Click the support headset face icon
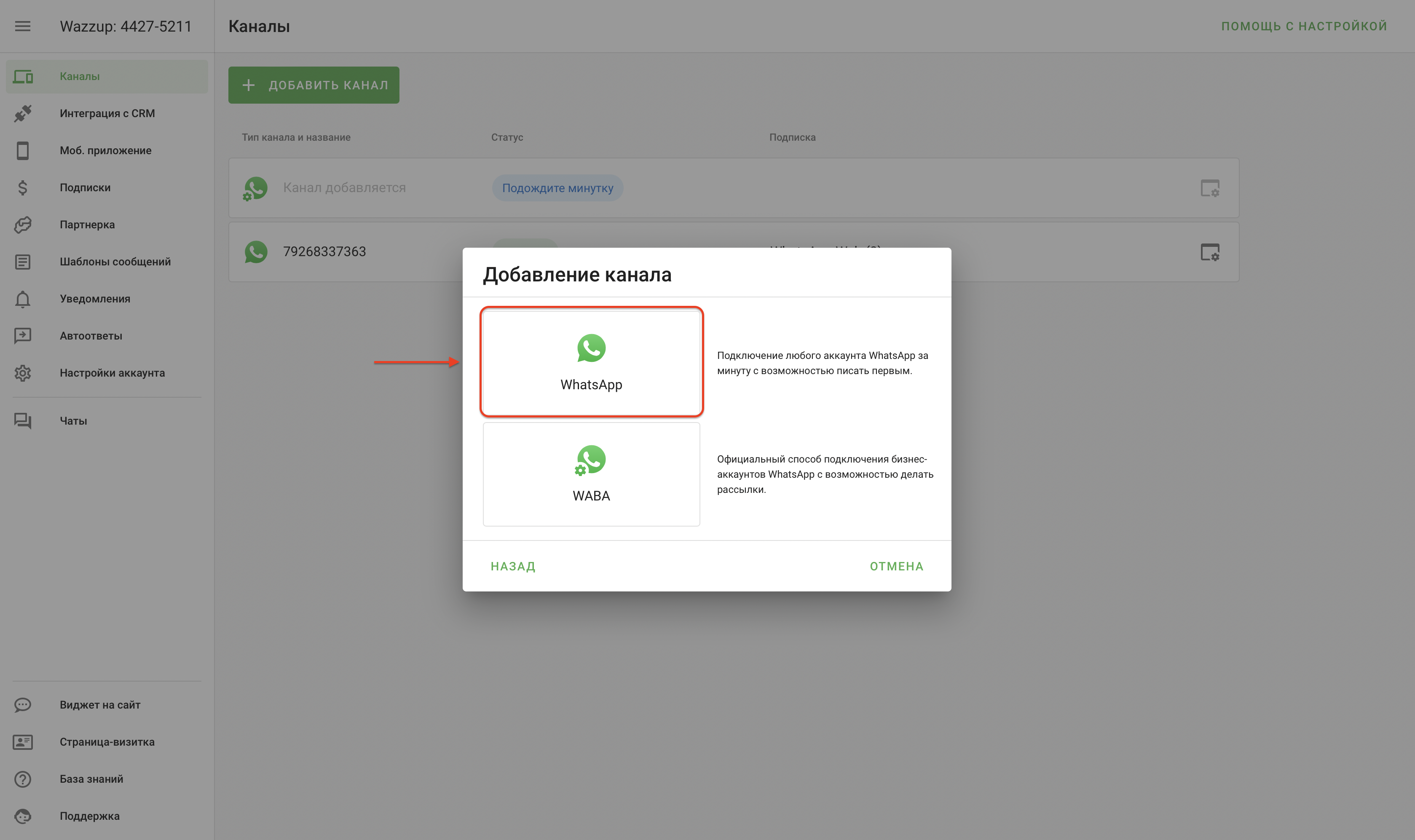This screenshot has height=840, width=1415. pos(23,816)
